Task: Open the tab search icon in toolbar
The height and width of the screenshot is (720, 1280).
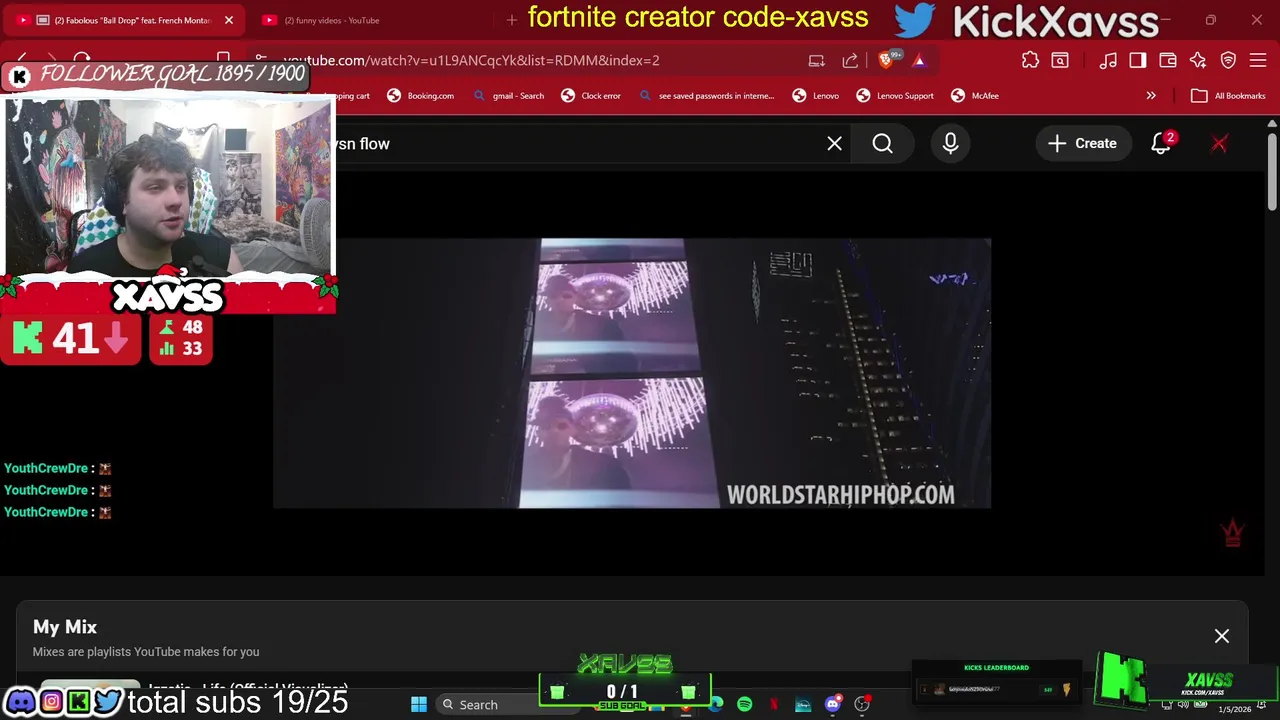Action: [1060, 61]
